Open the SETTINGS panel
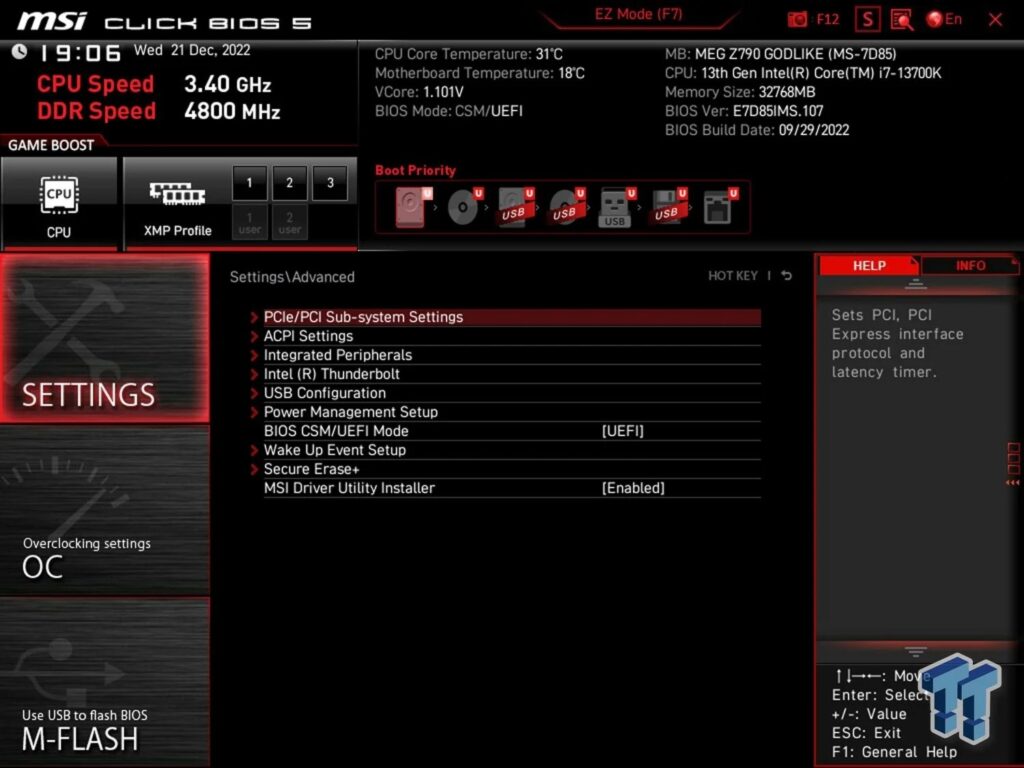This screenshot has width=1024, height=768. [x=104, y=338]
